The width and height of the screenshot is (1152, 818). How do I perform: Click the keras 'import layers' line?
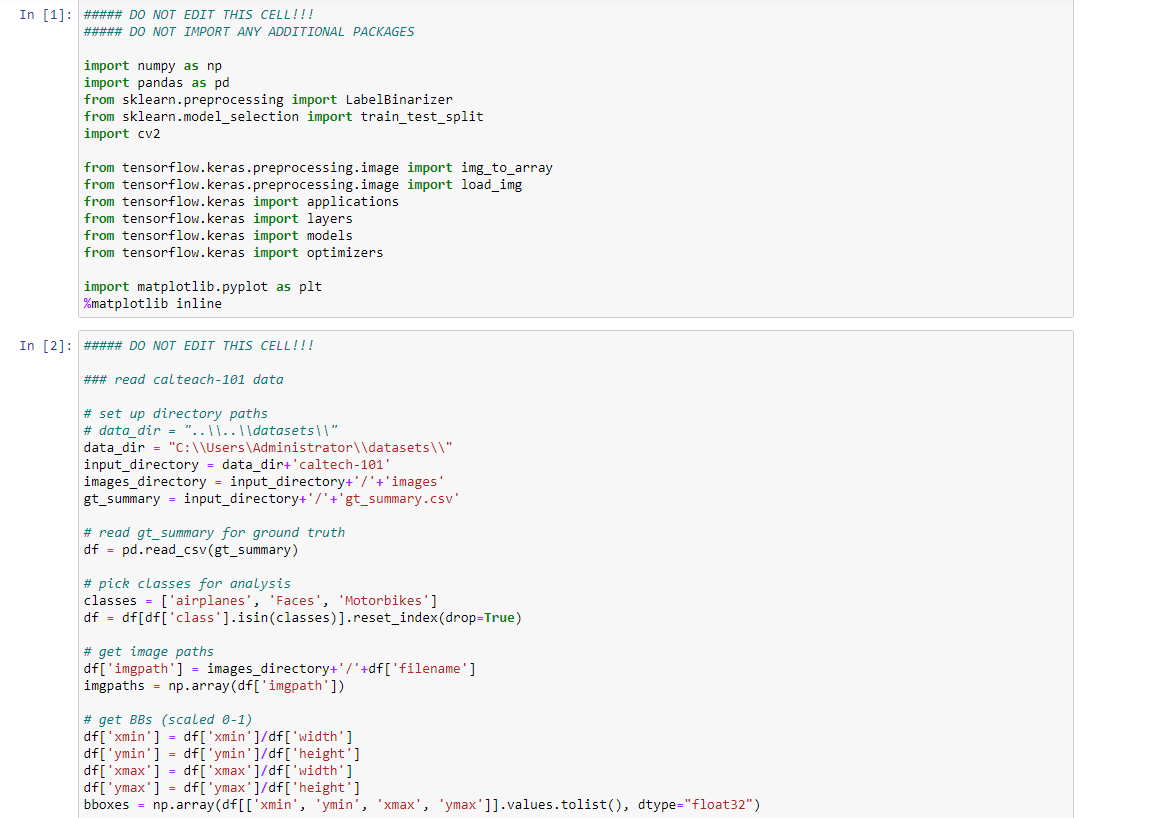218,218
